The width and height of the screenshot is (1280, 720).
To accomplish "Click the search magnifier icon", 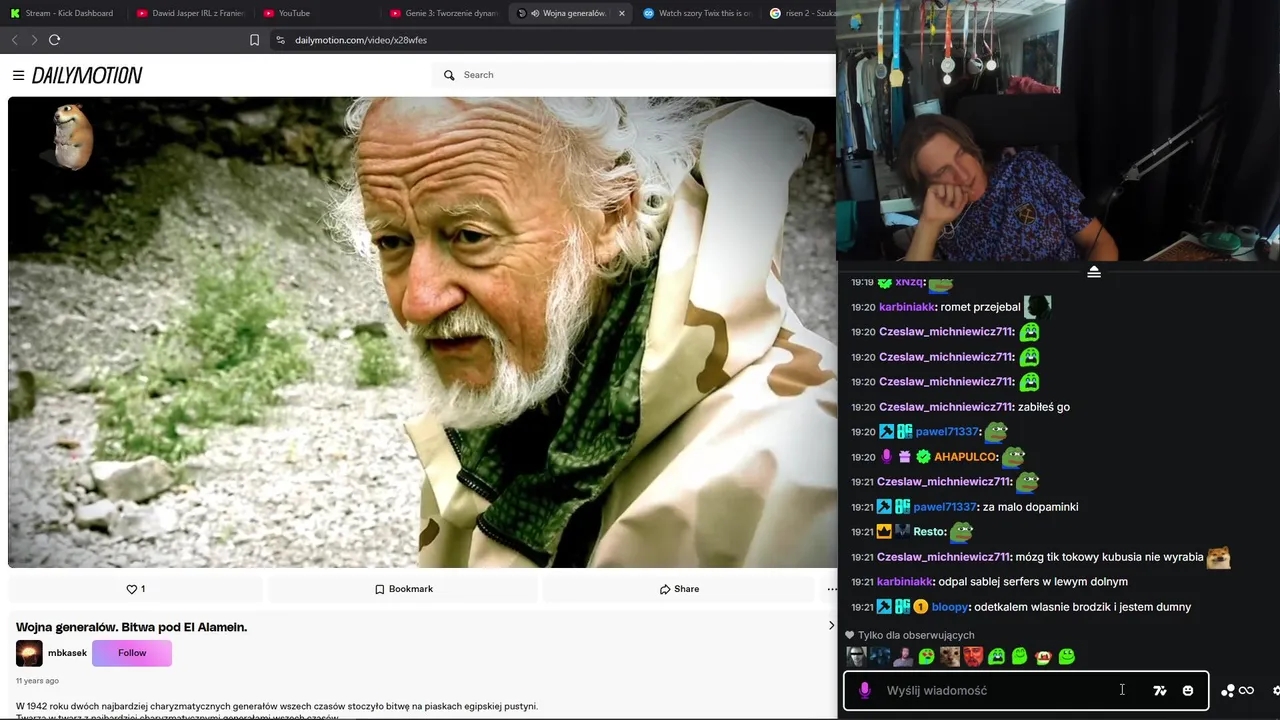I will (x=449, y=75).
